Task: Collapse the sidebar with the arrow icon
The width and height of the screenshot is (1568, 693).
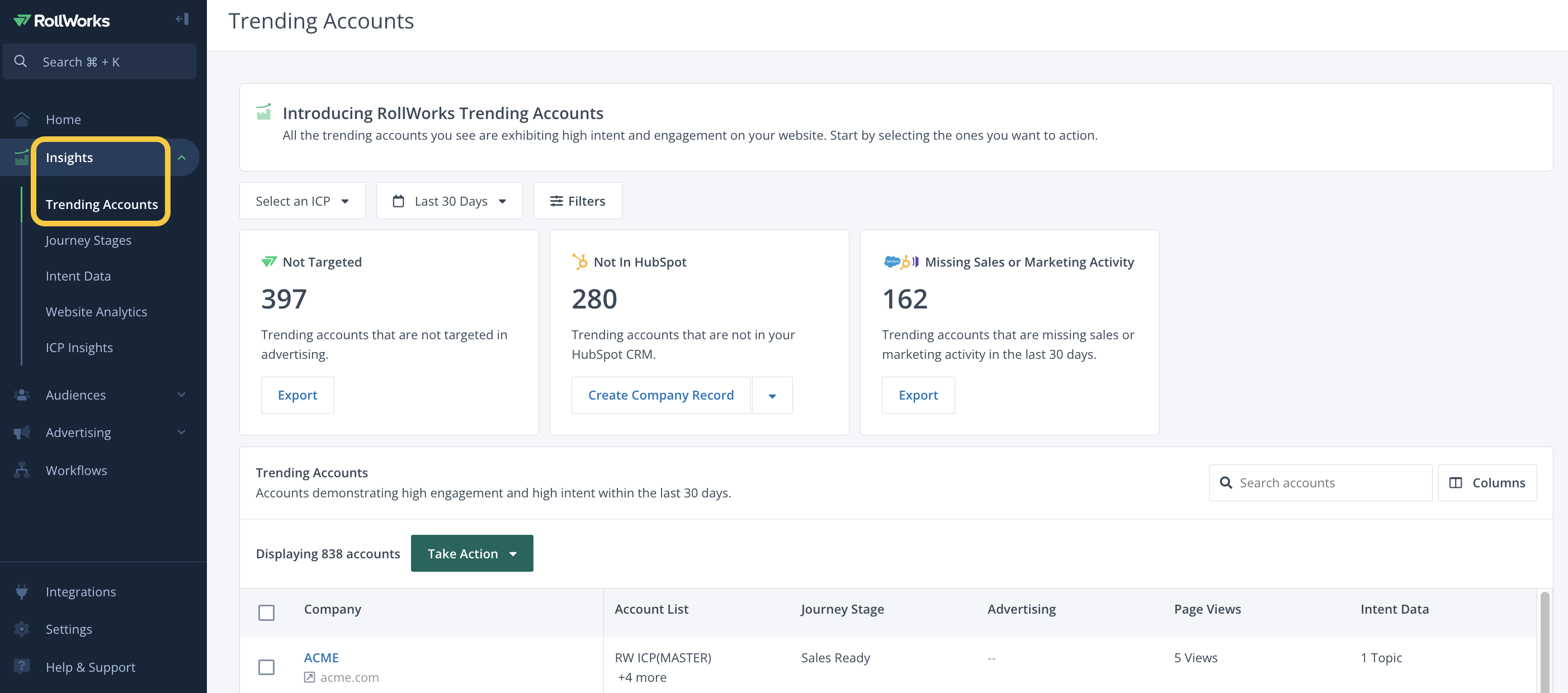Action: click(182, 20)
